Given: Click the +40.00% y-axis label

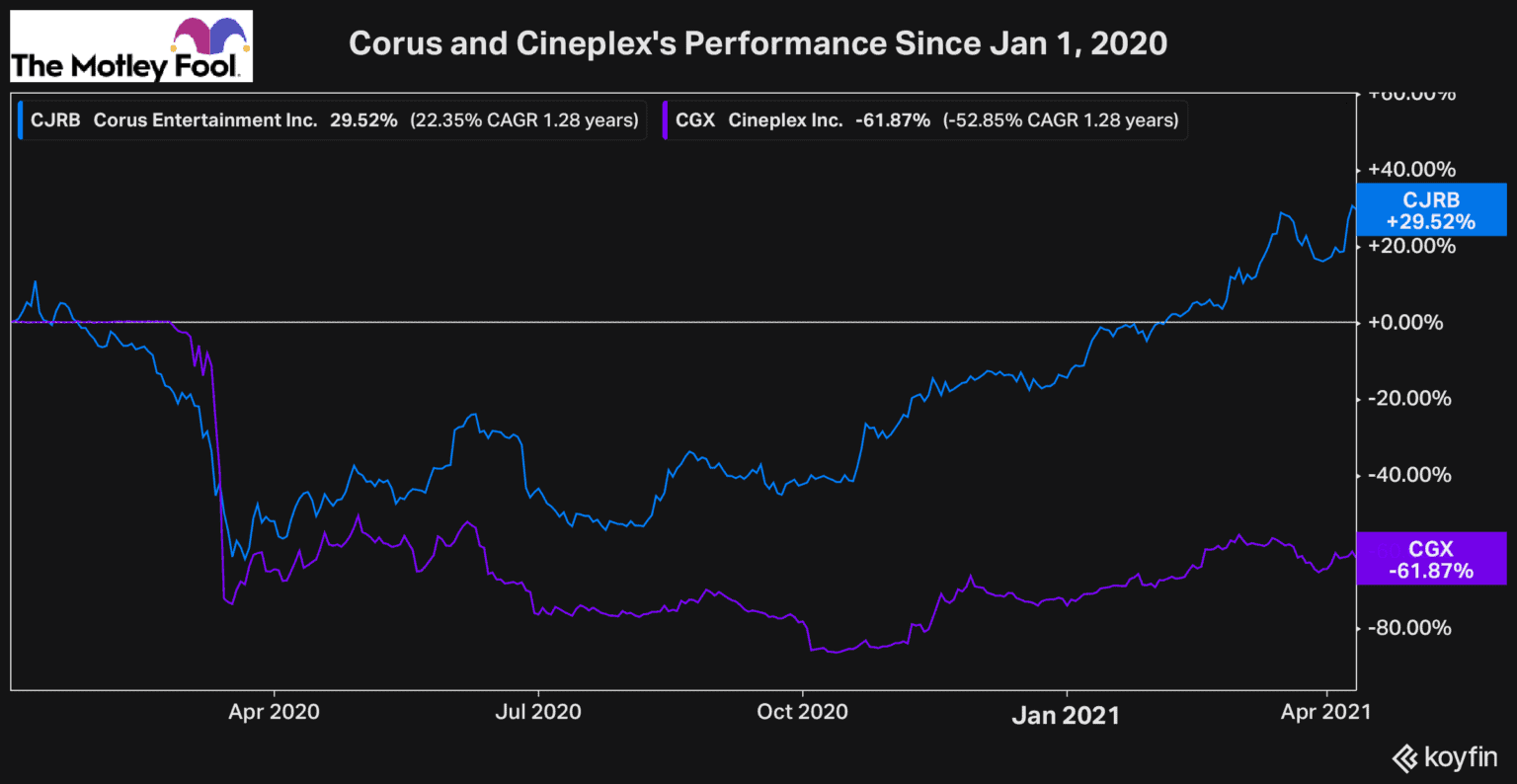Looking at the screenshot, I should pos(1411,170).
